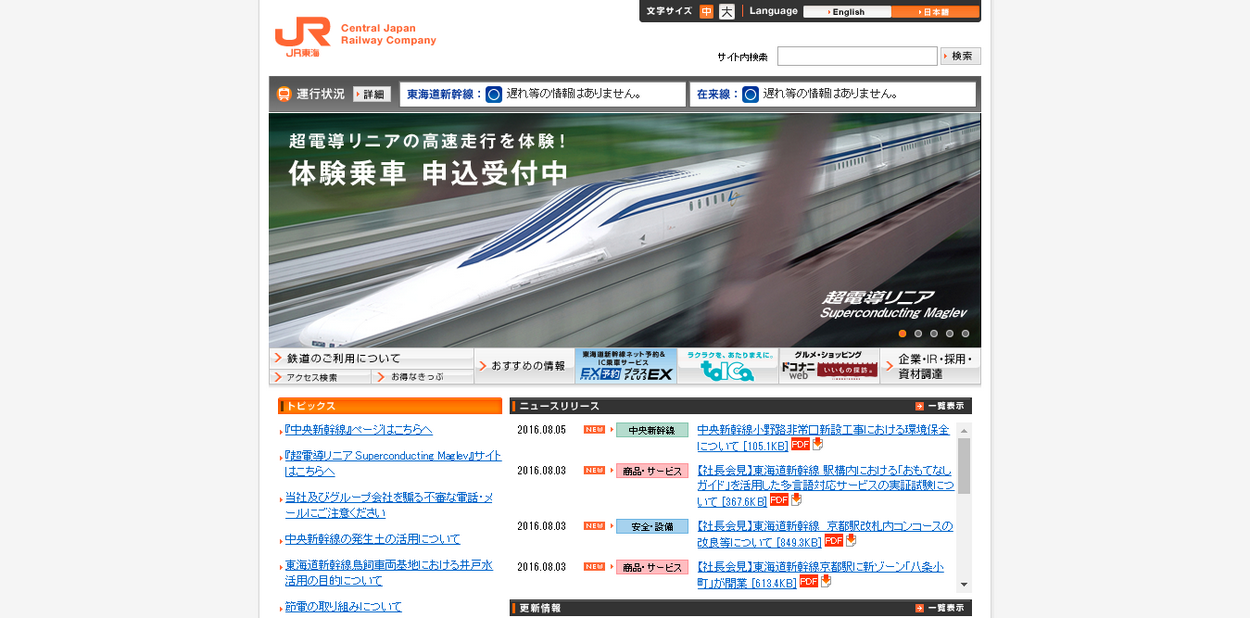Click PDF icon of the 2016.08.05 news item
The height and width of the screenshot is (618, 1250).
[800, 444]
